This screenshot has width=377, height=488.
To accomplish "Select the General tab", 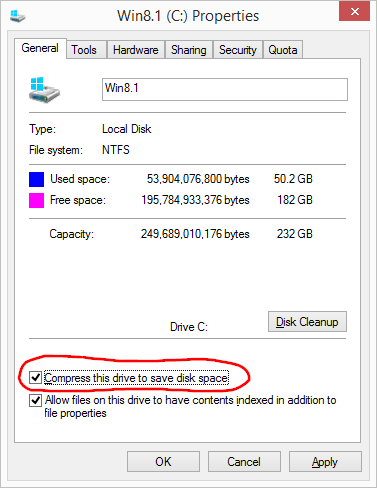I will pyautogui.click(x=40, y=48).
